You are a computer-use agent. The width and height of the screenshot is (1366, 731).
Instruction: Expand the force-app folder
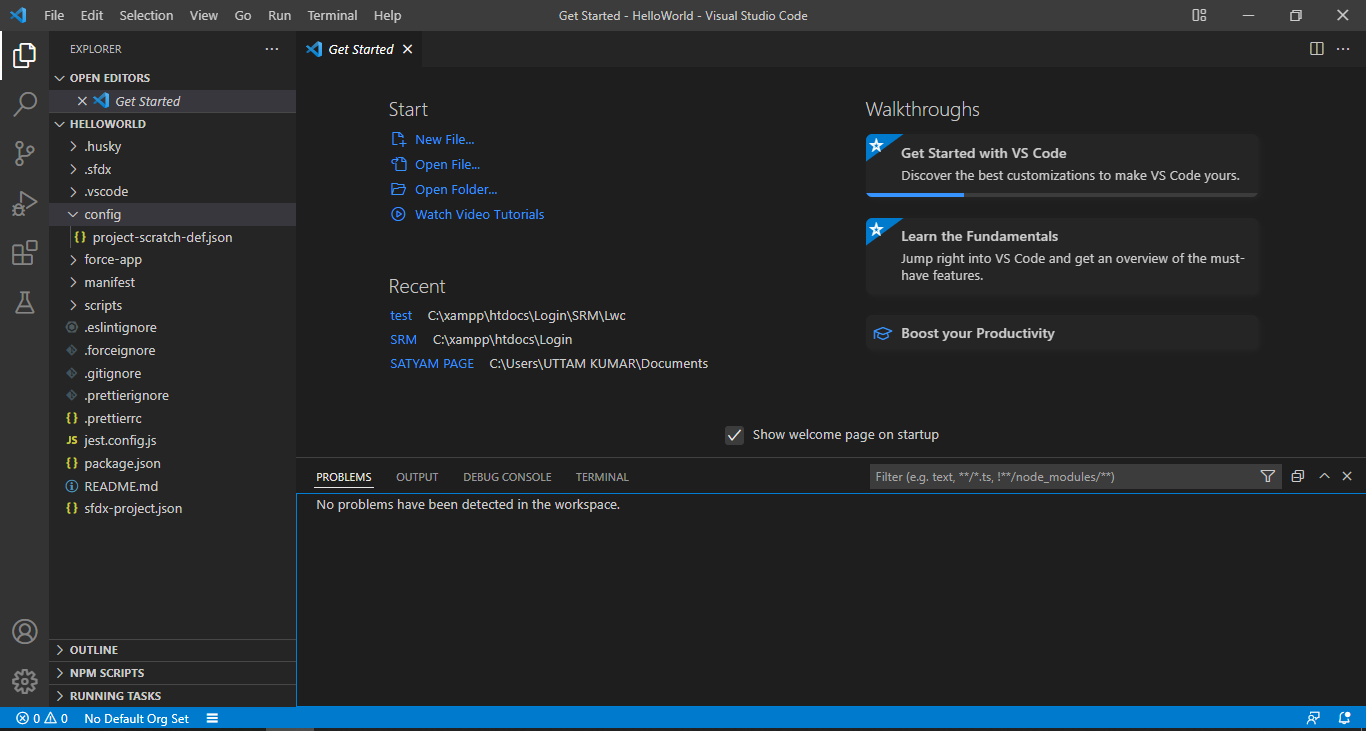(112, 259)
